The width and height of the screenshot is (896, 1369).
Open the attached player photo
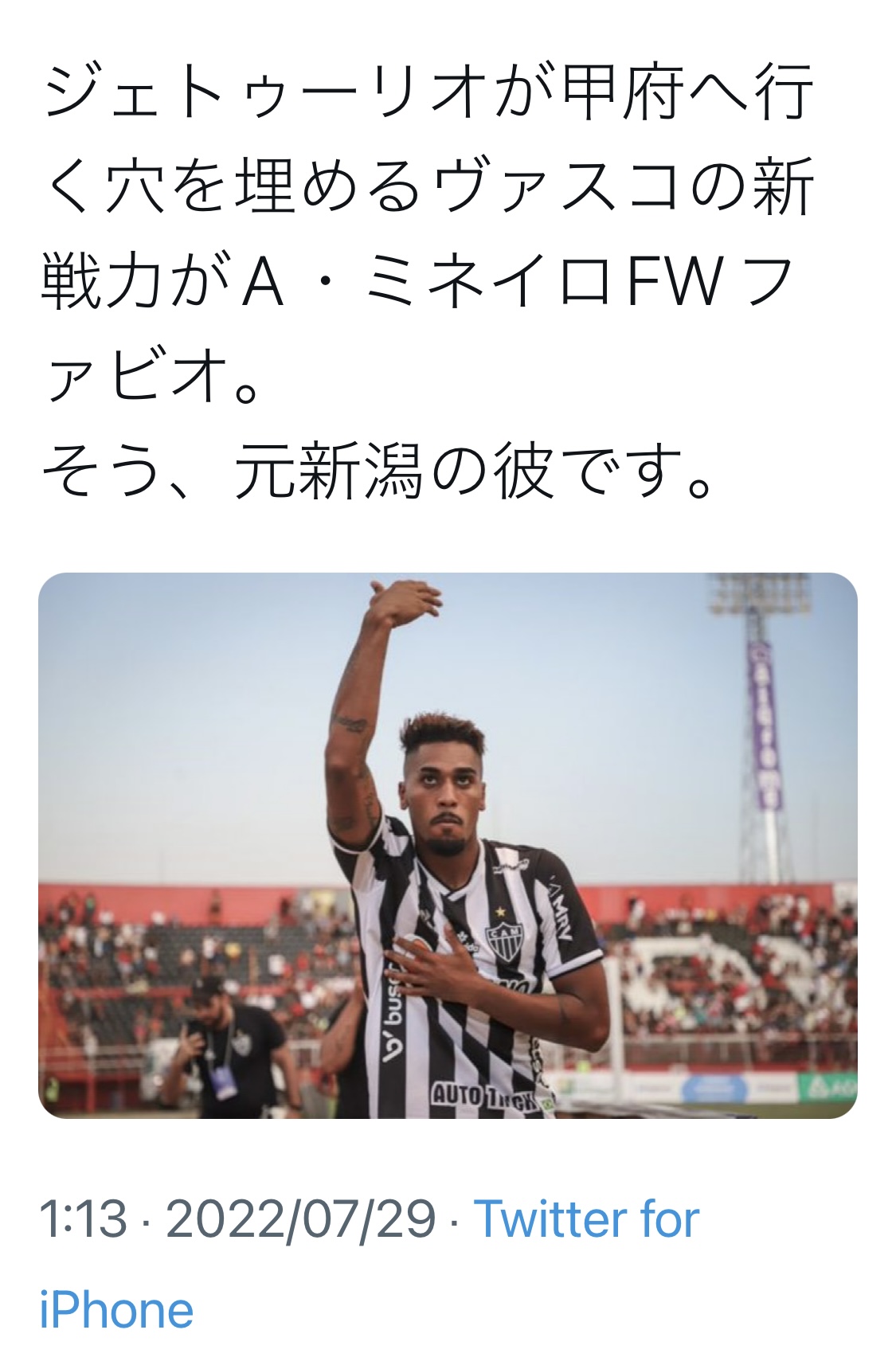pyautogui.click(x=448, y=845)
